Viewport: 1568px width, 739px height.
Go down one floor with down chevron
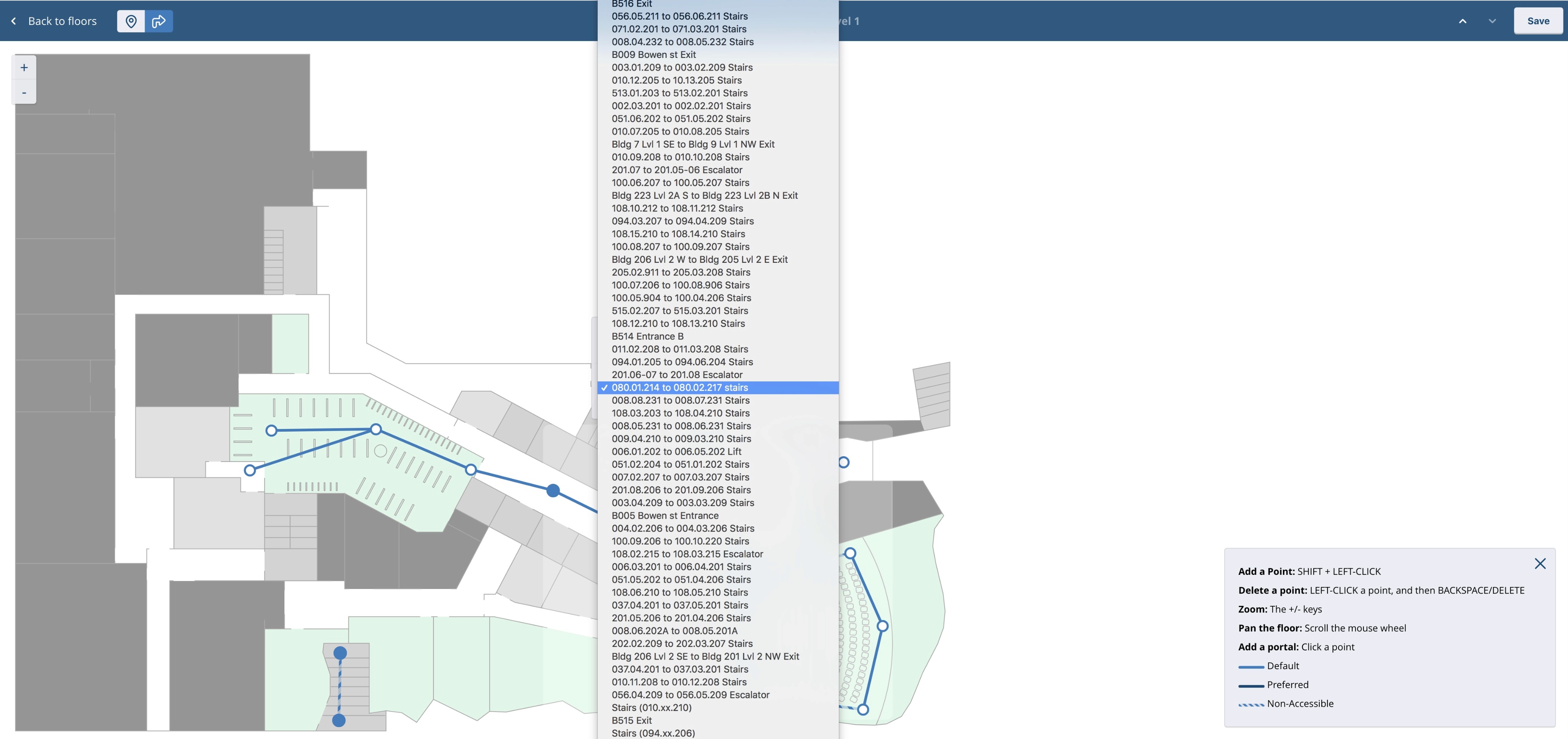click(x=1492, y=21)
